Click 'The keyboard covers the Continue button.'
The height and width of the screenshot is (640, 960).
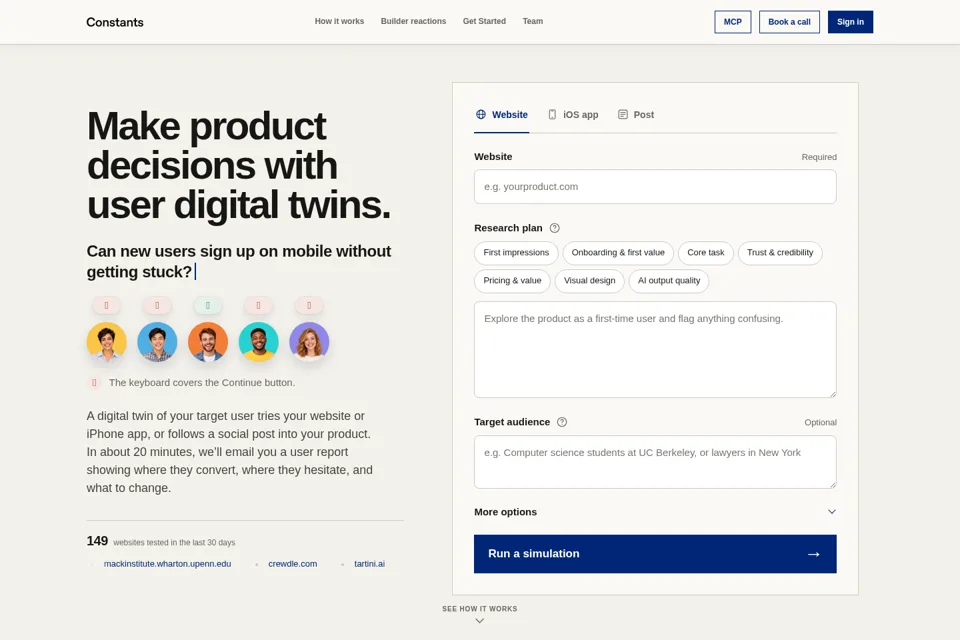[202, 383]
